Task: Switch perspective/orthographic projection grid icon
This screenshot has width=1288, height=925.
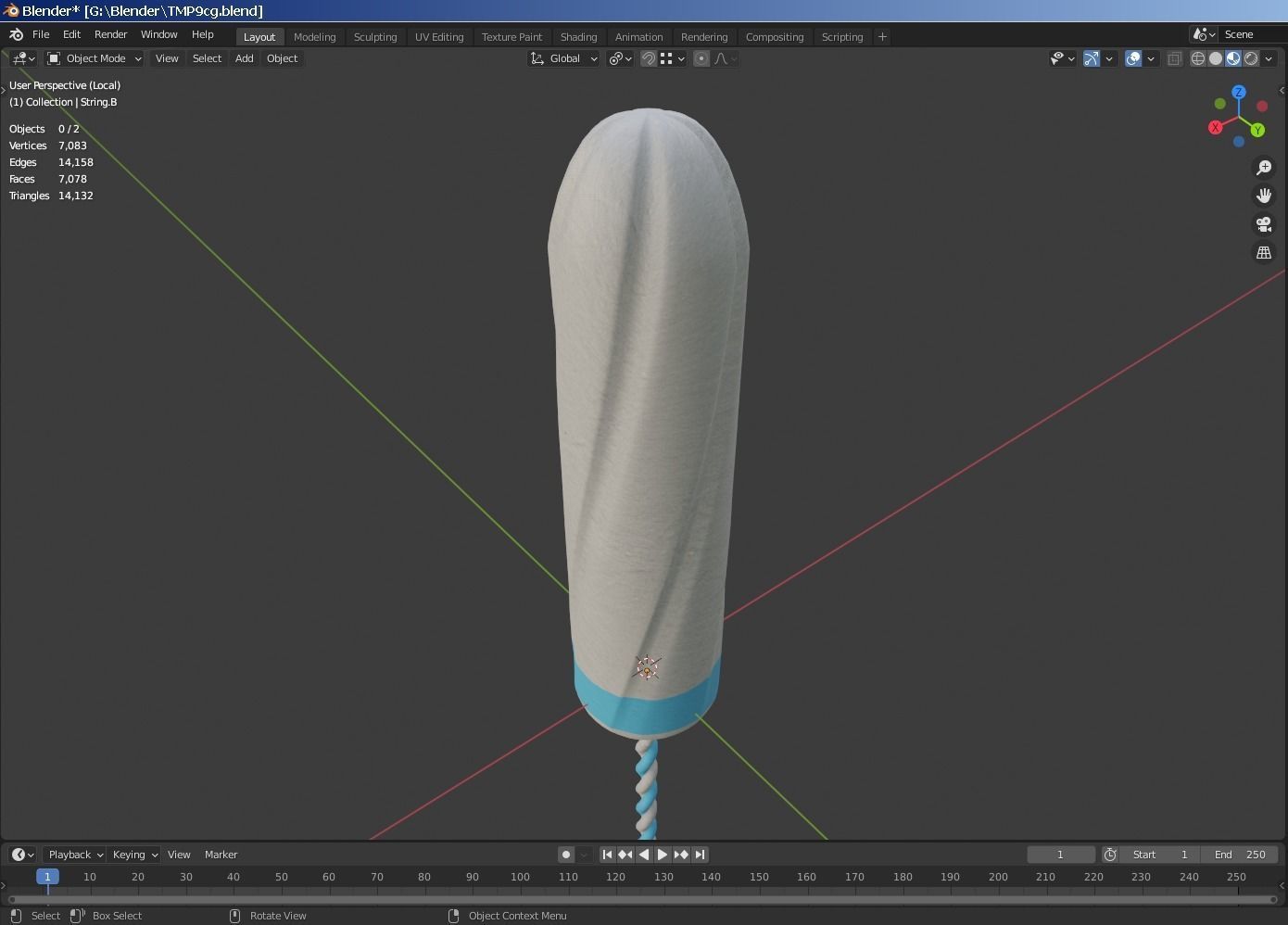Action: [1264, 252]
